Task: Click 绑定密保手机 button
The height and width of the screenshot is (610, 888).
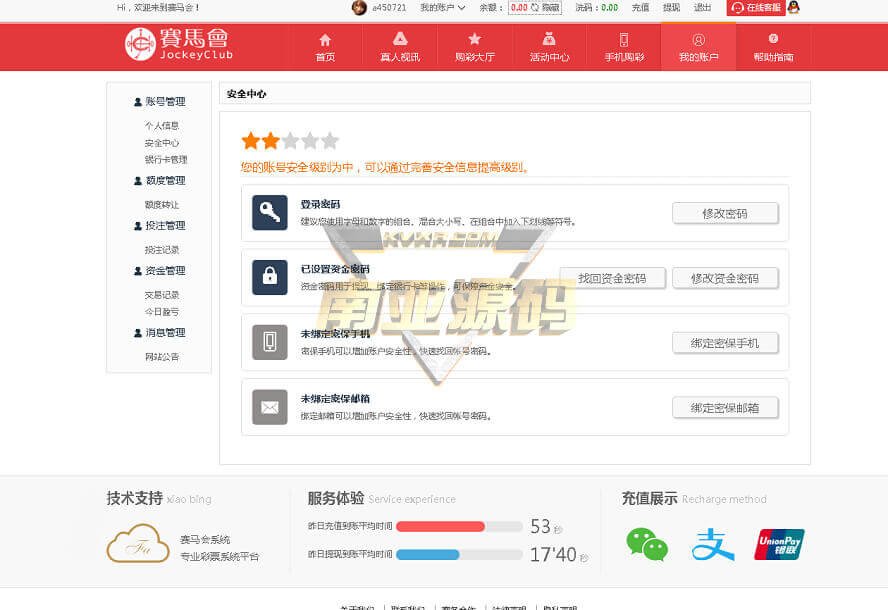Action: coord(724,343)
